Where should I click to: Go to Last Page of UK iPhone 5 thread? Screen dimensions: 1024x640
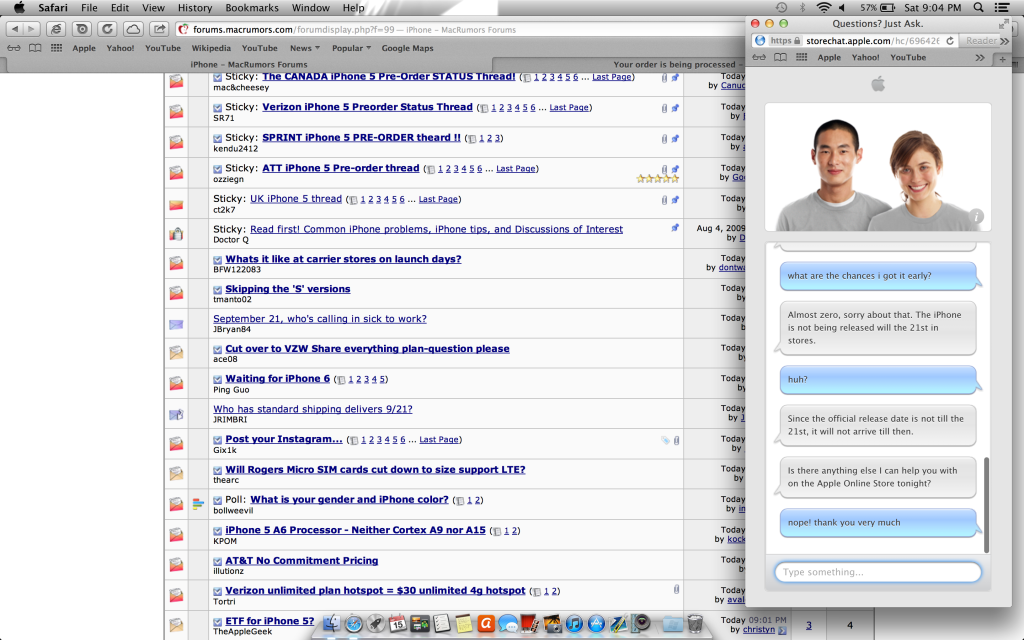[x=438, y=199]
